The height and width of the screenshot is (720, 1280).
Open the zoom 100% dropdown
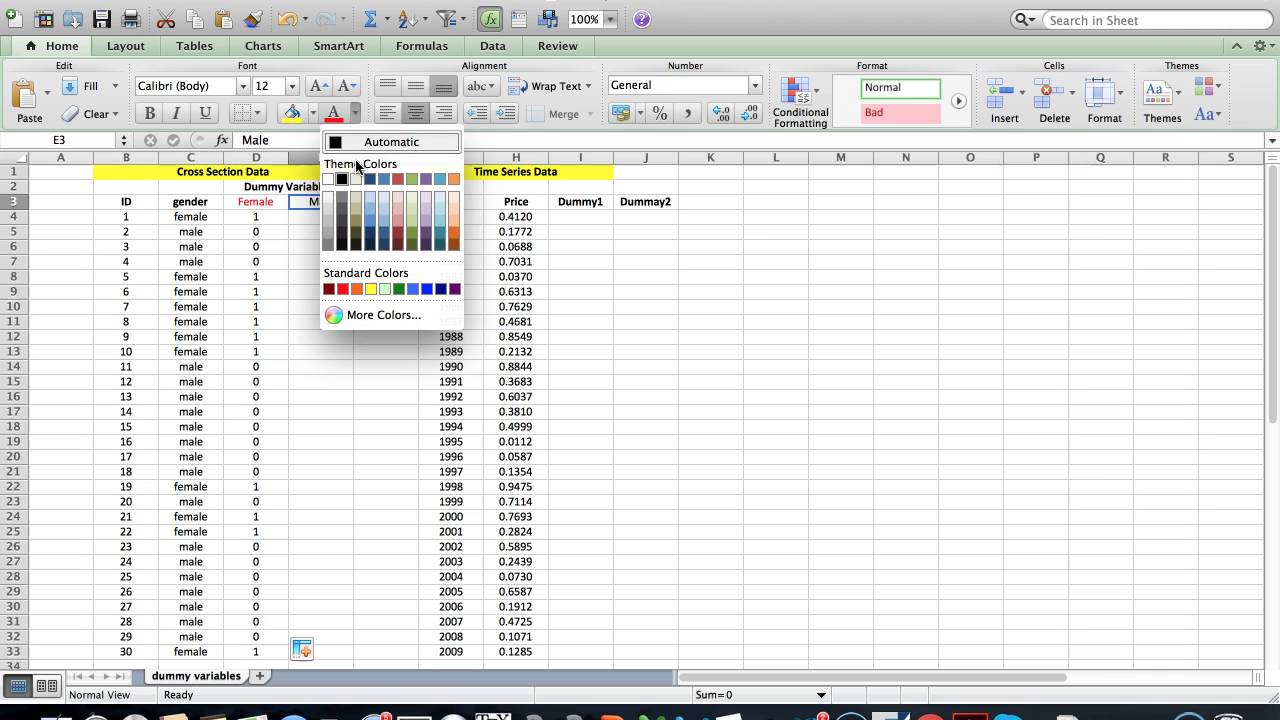(610, 19)
